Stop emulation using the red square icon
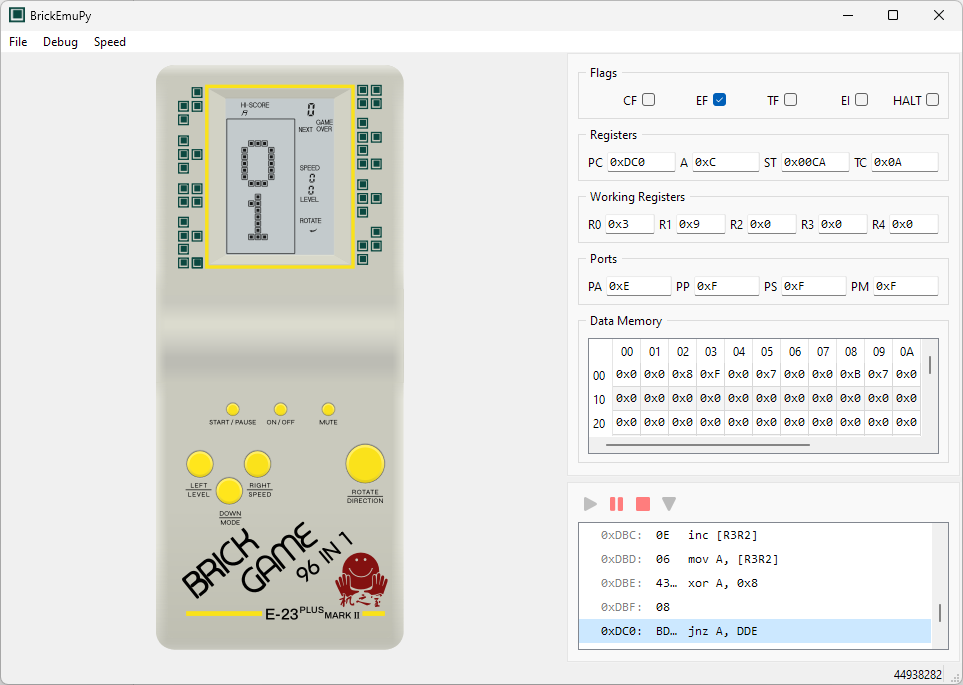This screenshot has width=963, height=685. point(642,504)
